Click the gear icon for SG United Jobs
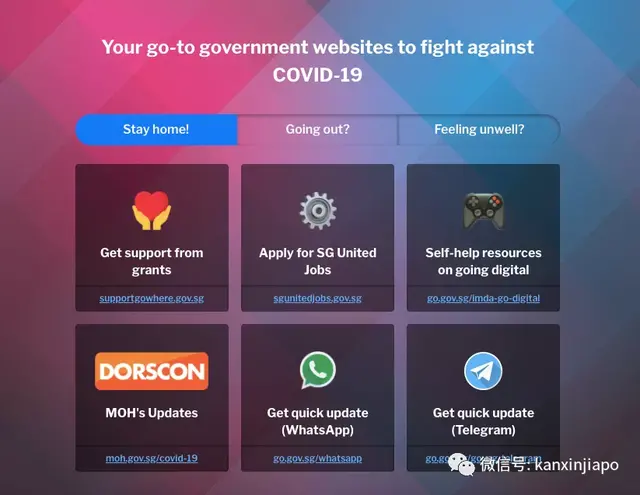The image size is (640, 495). 318,211
